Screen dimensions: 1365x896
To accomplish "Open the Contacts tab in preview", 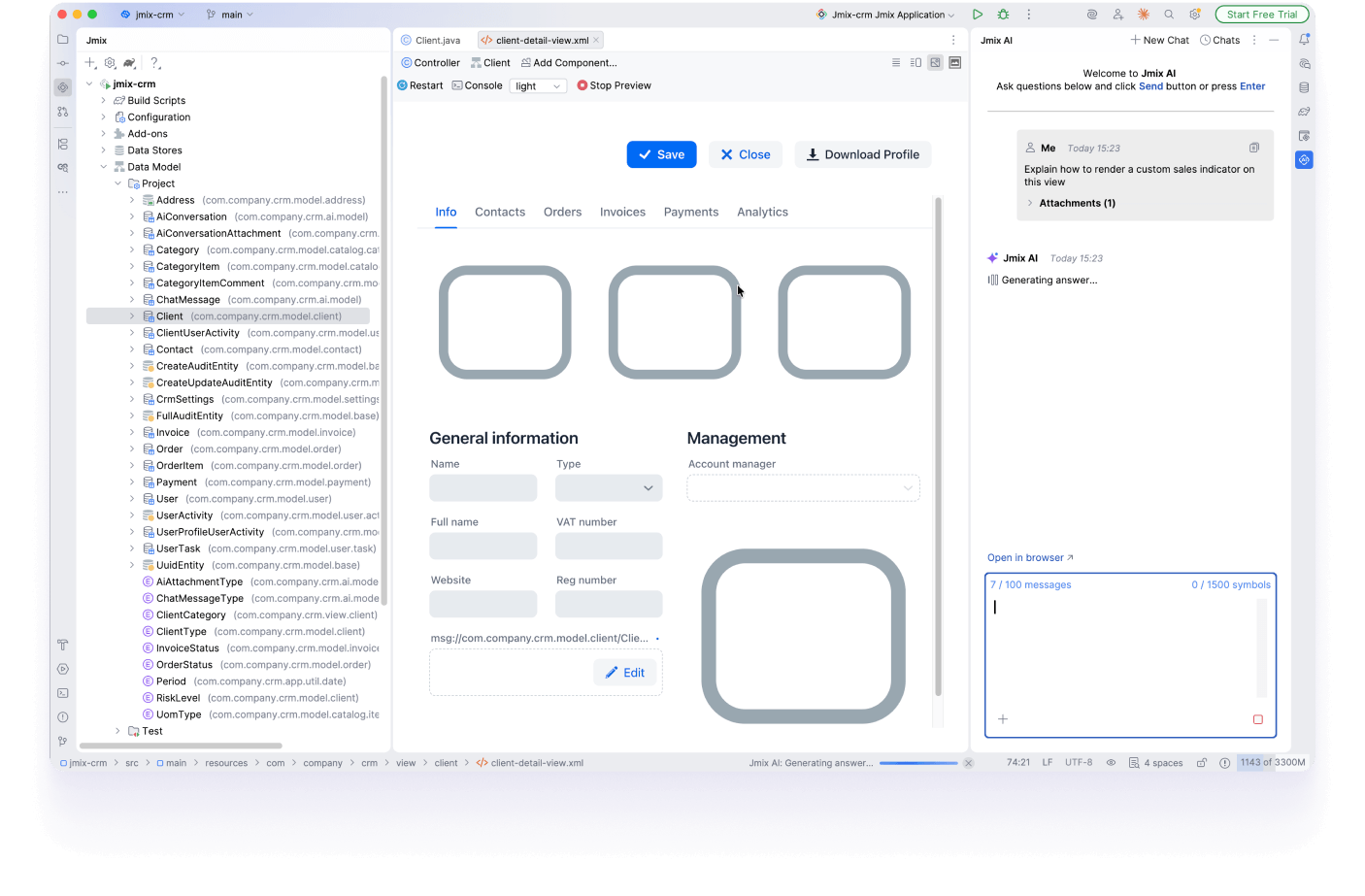I will [x=500, y=212].
